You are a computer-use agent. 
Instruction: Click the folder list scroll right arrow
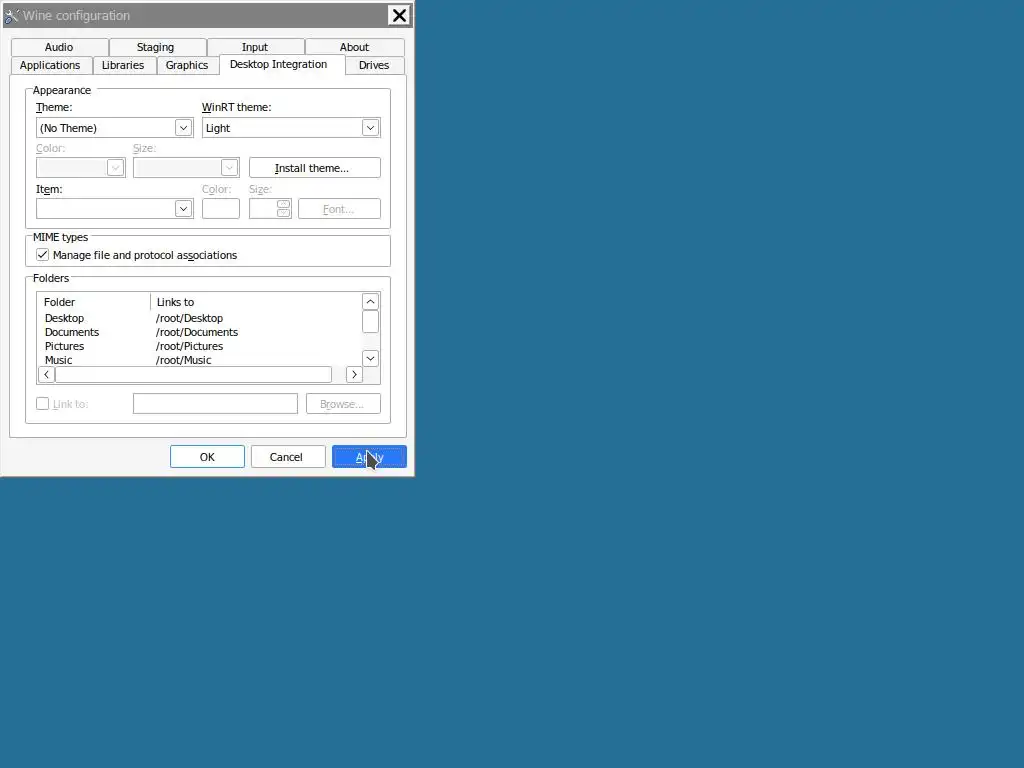pyautogui.click(x=354, y=375)
